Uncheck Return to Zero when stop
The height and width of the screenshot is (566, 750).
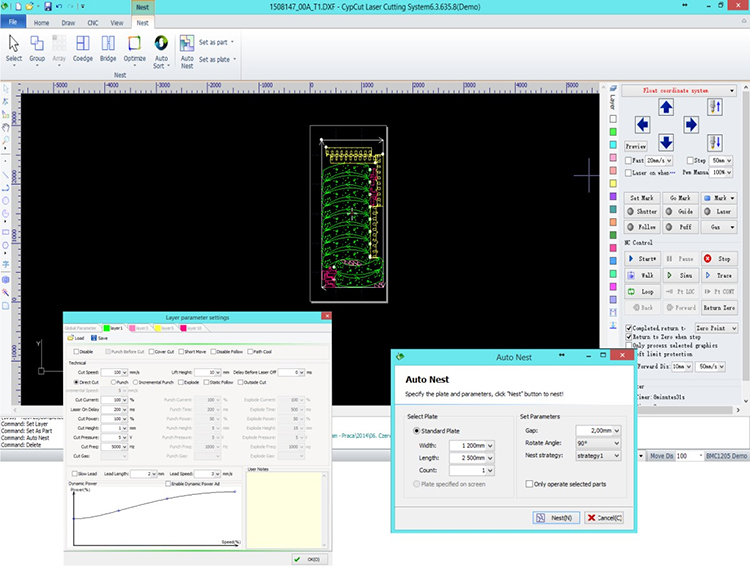[x=628, y=339]
